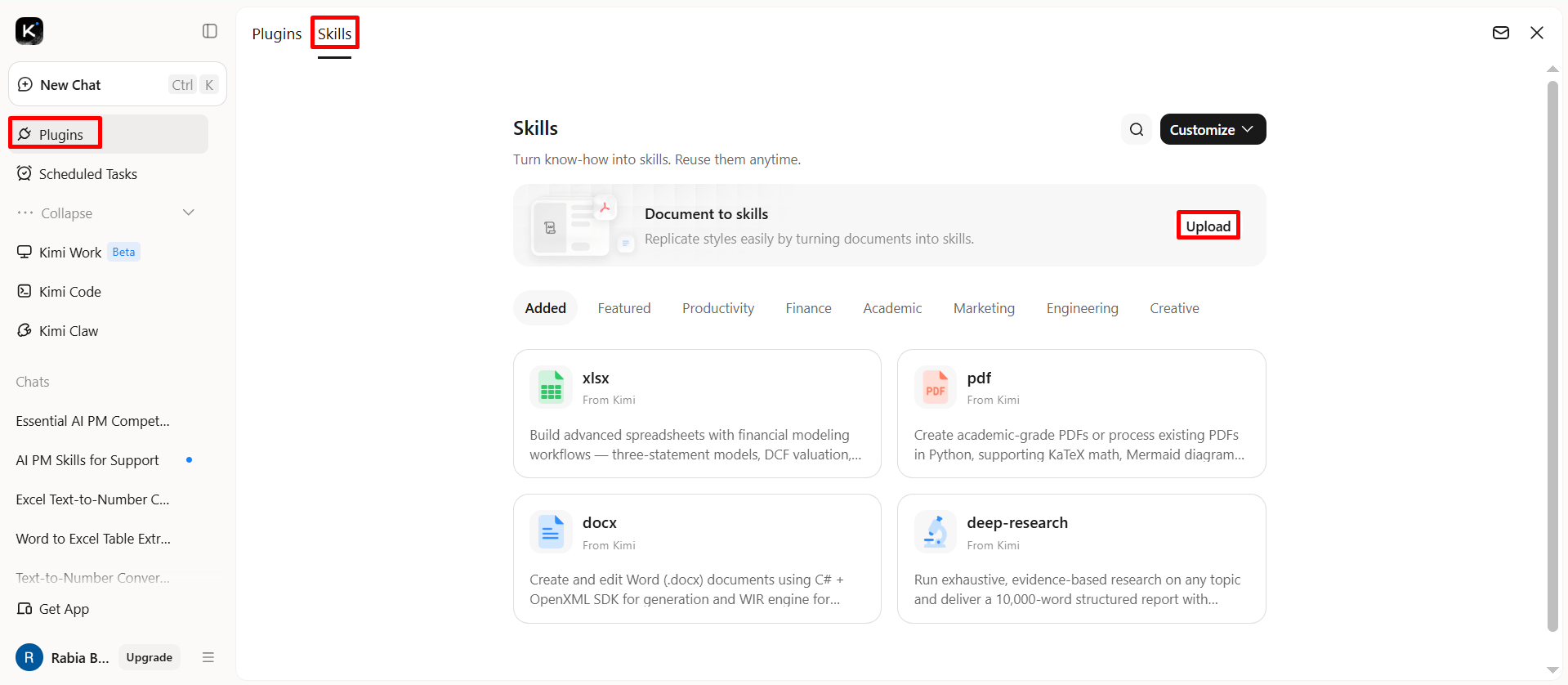The image size is (1568, 685).
Task: Click the scrollbar up arrow
Action: (x=1552, y=69)
